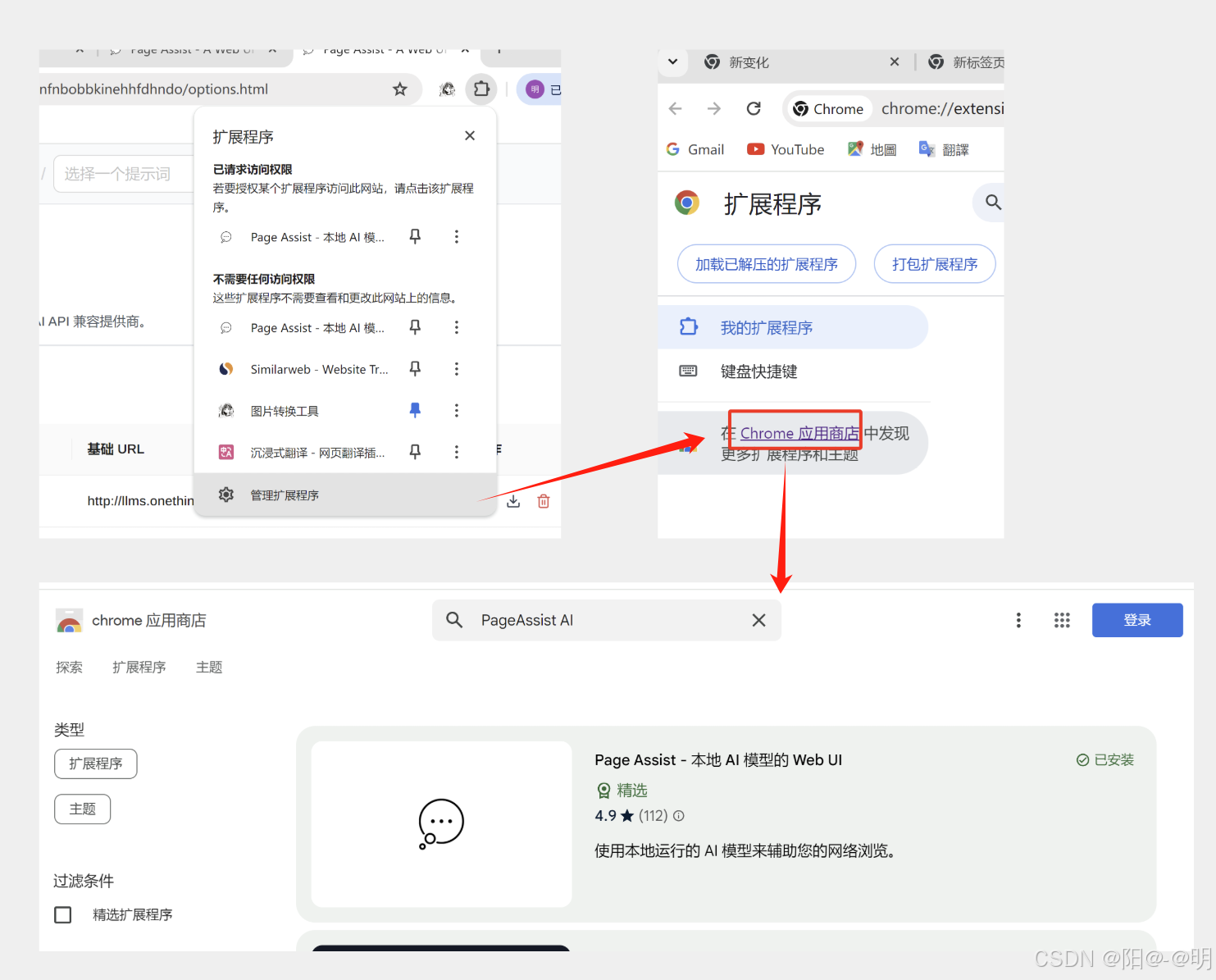Switch to the 探索 tab

click(x=69, y=668)
